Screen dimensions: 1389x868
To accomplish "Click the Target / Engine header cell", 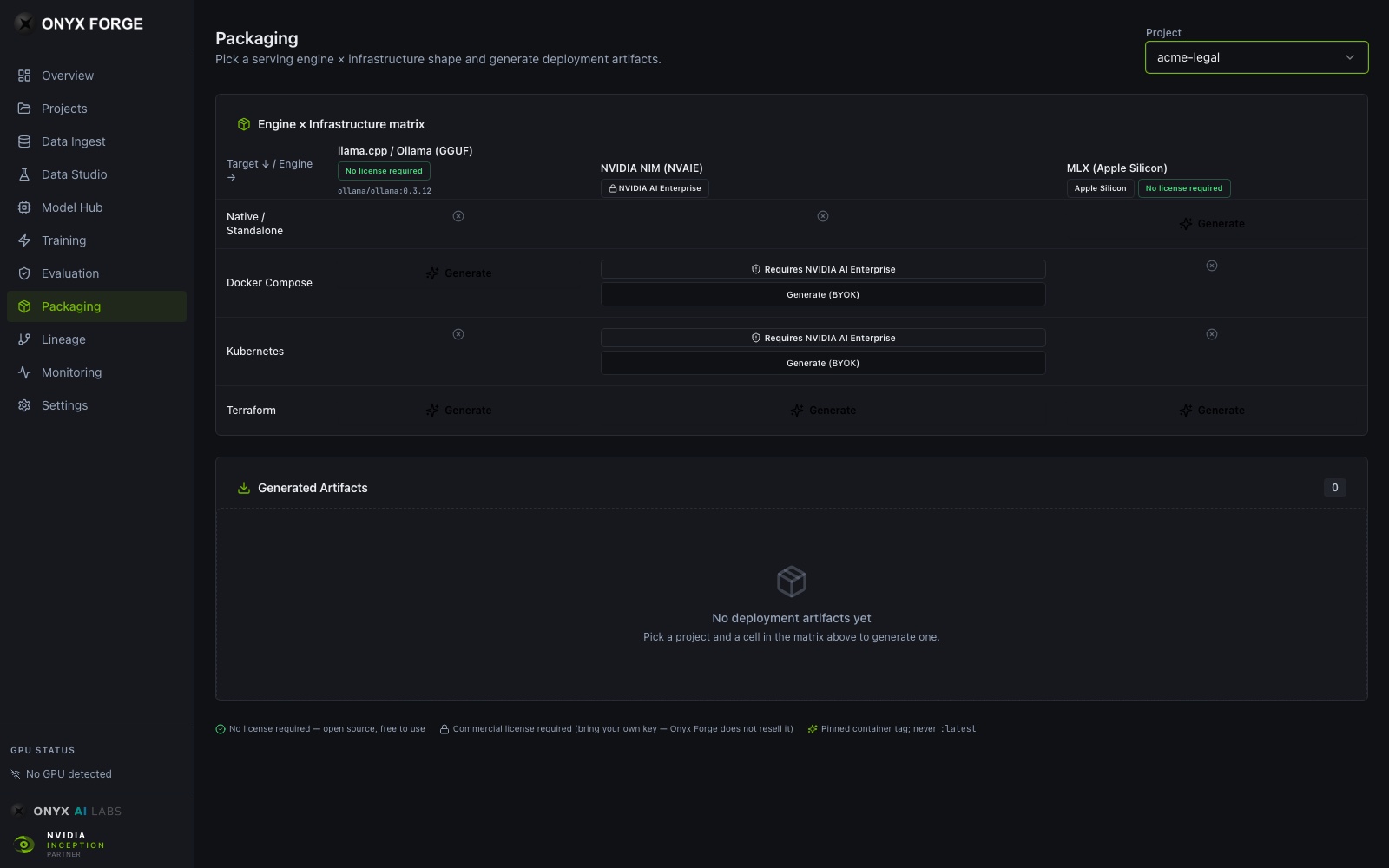I will [x=270, y=170].
